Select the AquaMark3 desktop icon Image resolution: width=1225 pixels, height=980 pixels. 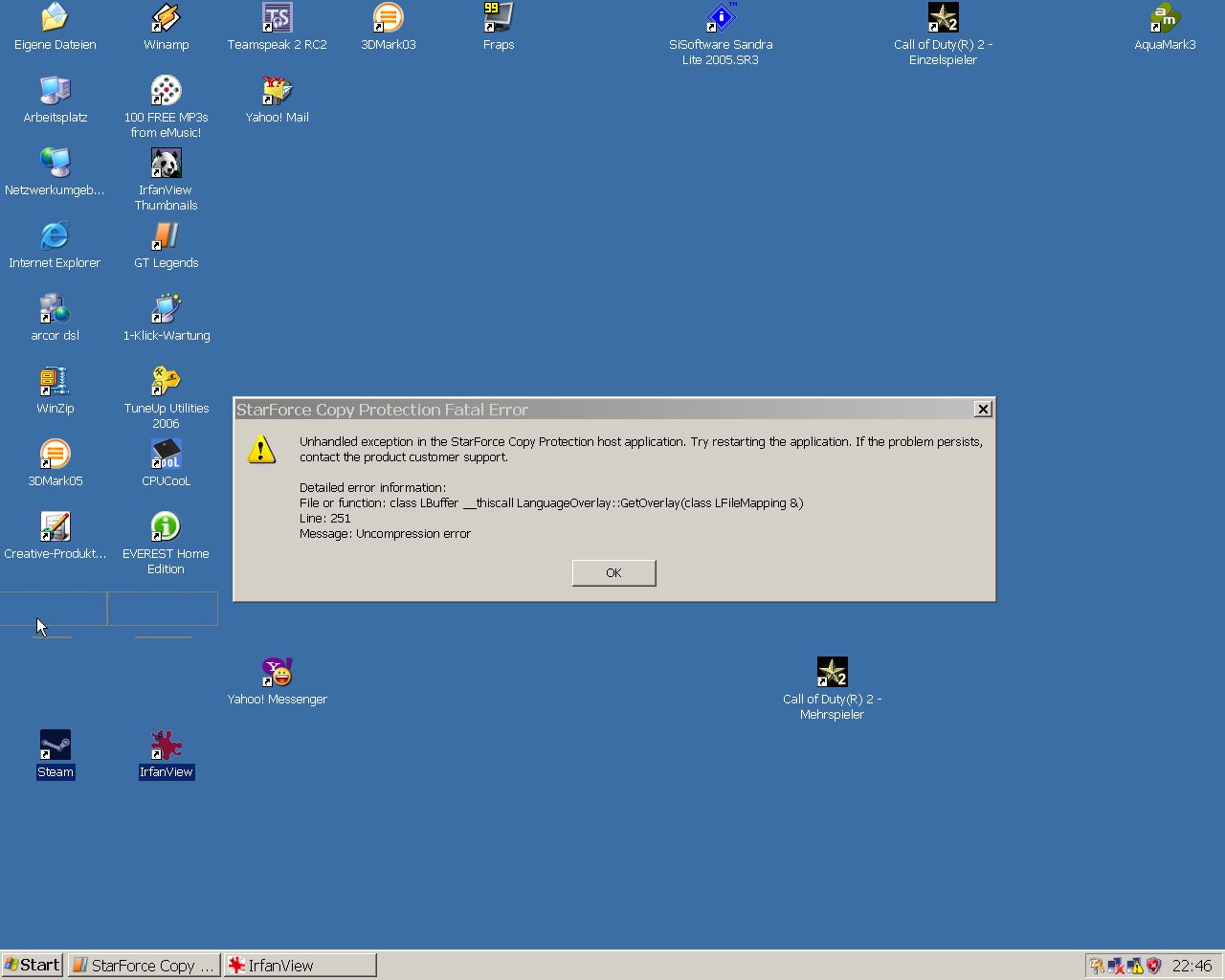1165,27
